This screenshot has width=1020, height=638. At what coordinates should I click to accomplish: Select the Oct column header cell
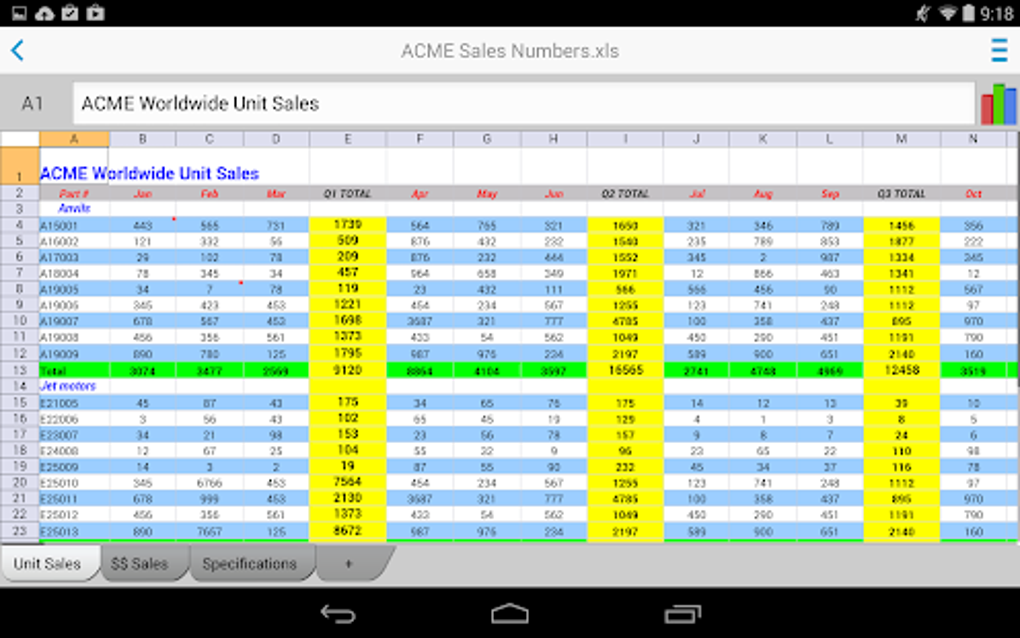coord(973,194)
